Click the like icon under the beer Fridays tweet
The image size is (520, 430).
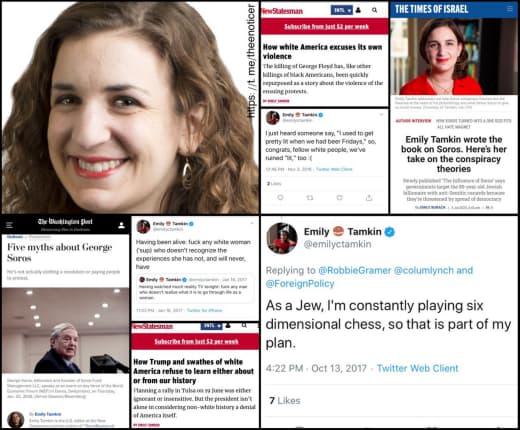(339, 198)
